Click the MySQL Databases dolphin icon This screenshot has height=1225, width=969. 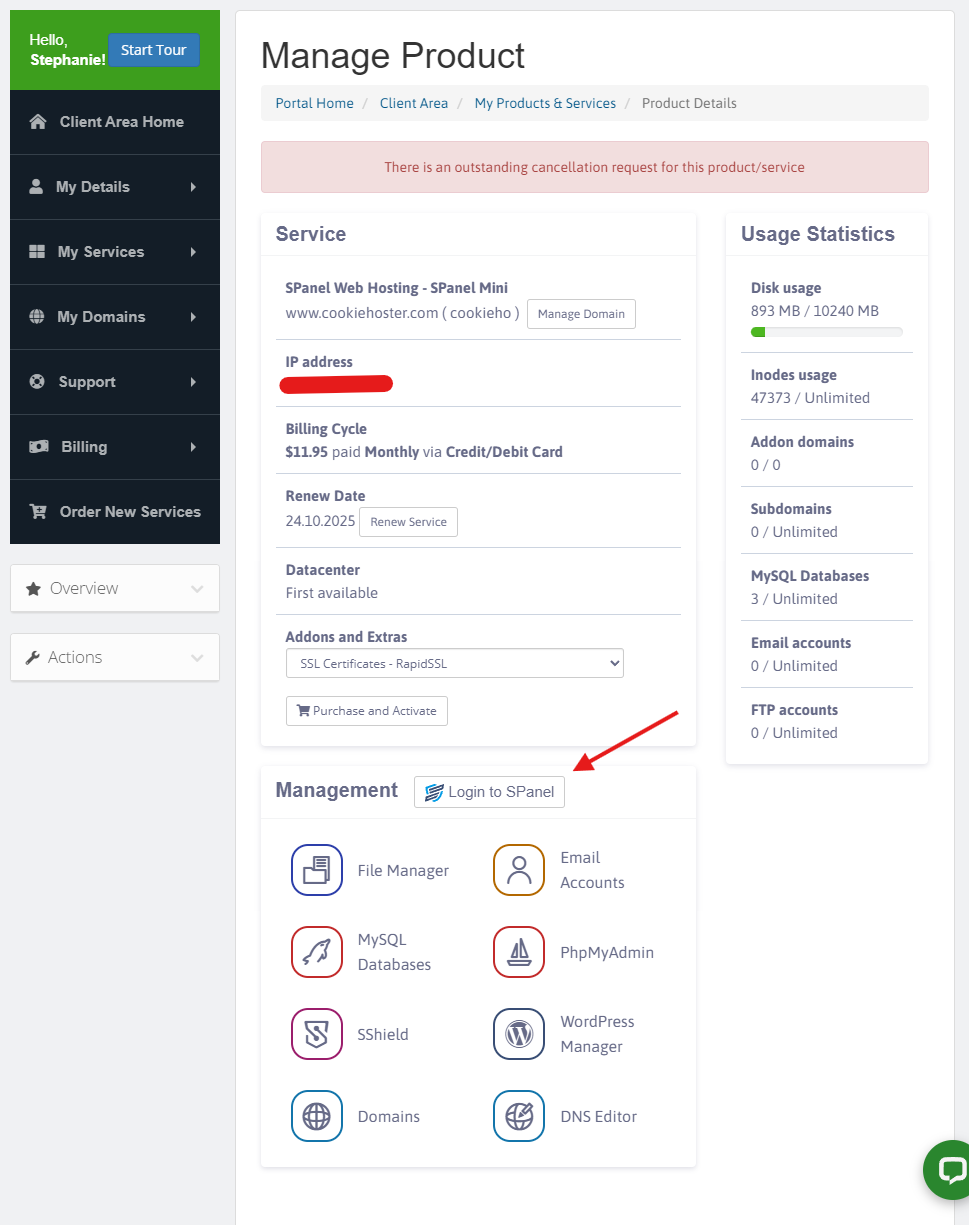[x=316, y=952]
